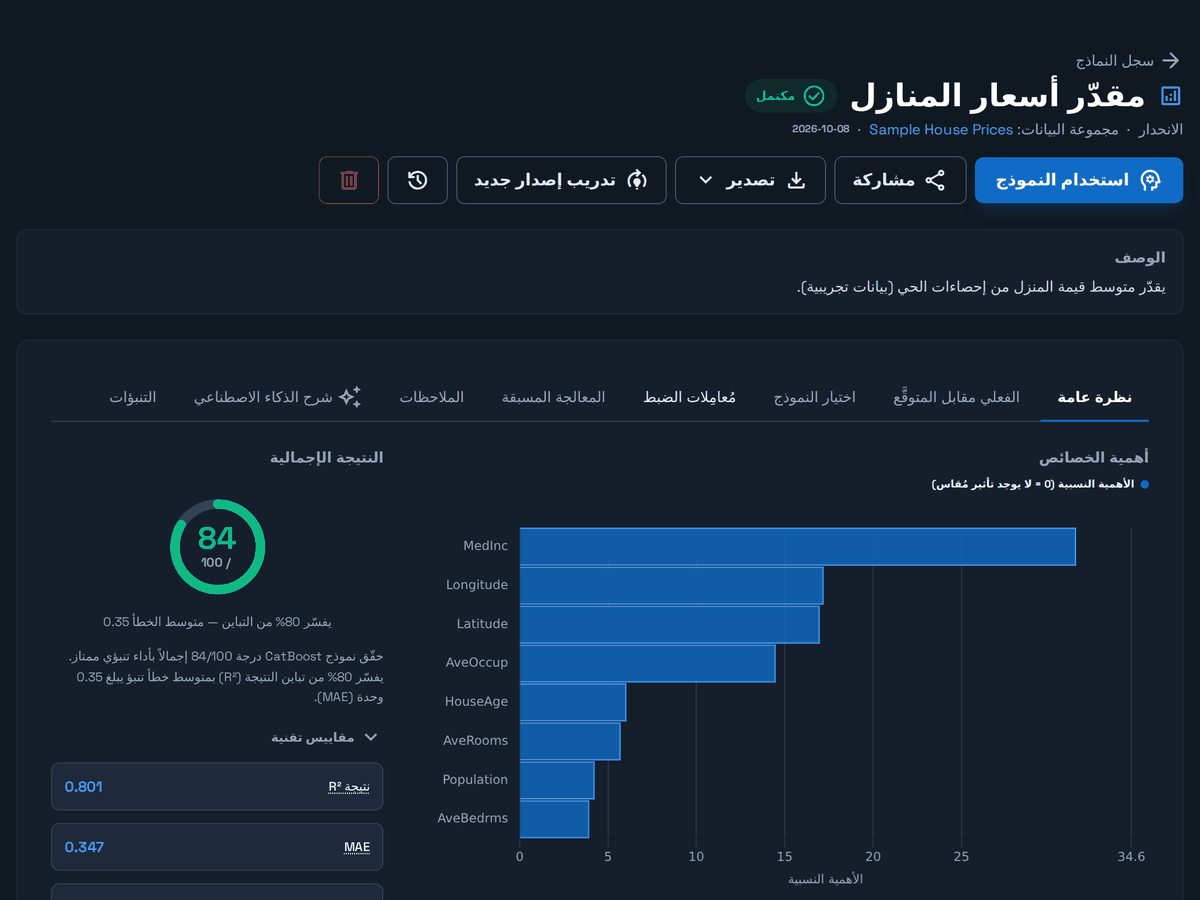
Task: Click the 84 score circular gauge
Action: click(217, 547)
